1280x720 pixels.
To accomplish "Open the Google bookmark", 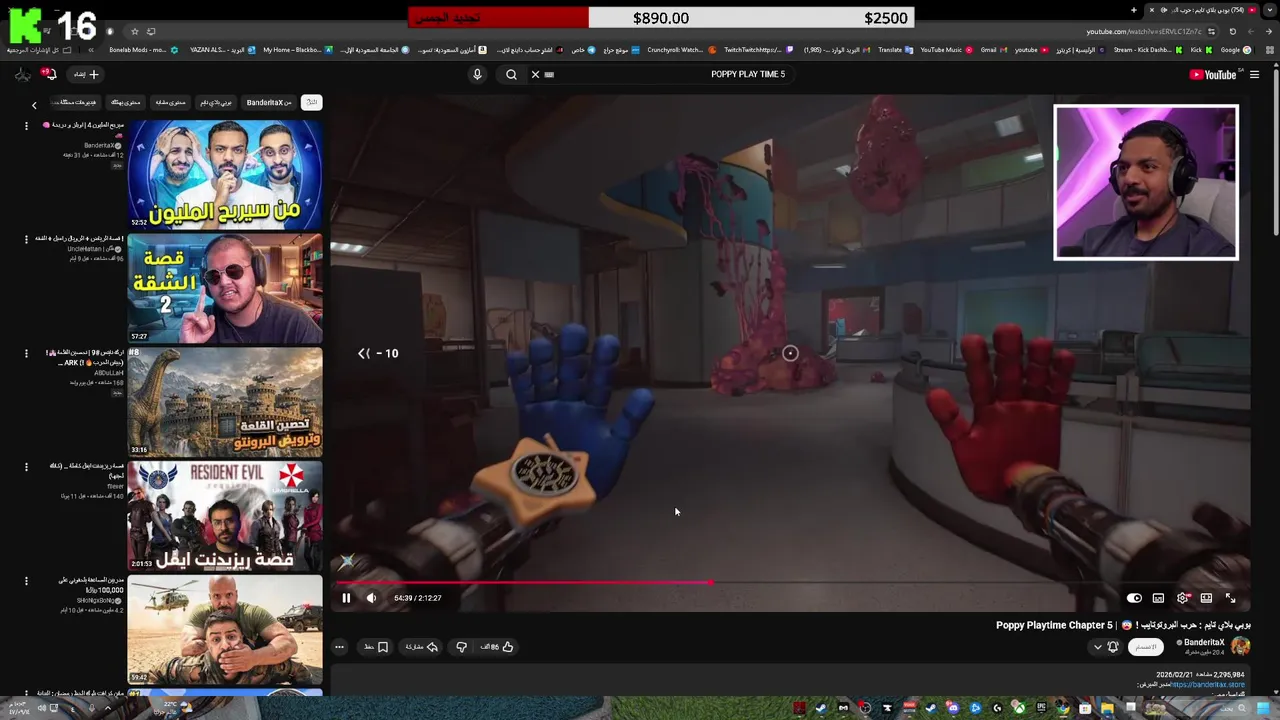I will [x=1234, y=49].
